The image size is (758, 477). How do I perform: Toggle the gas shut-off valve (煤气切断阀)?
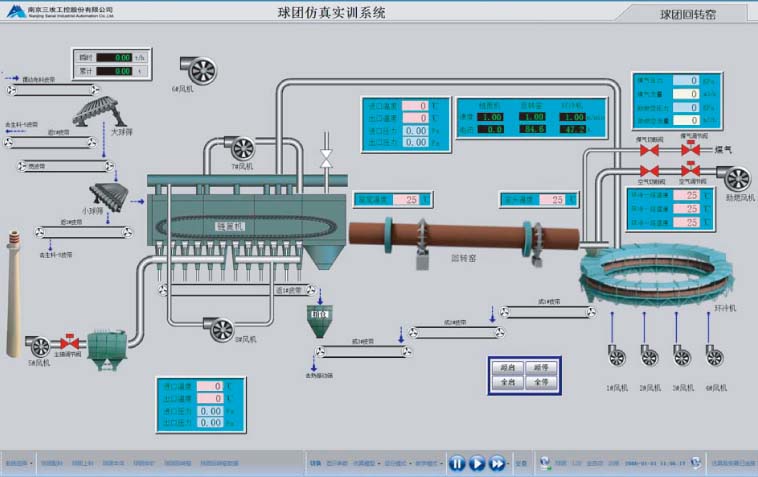651,150
